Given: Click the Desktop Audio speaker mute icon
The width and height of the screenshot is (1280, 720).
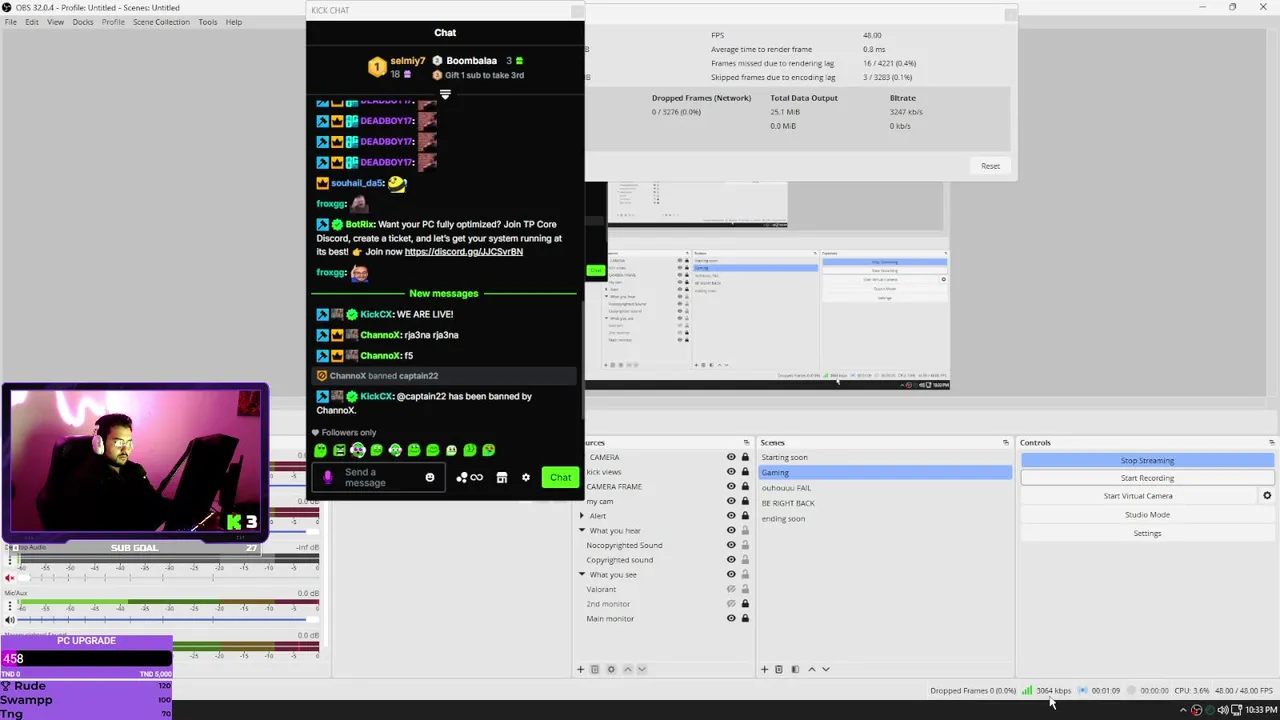Looking at the screenshot, I should (10, 578).
